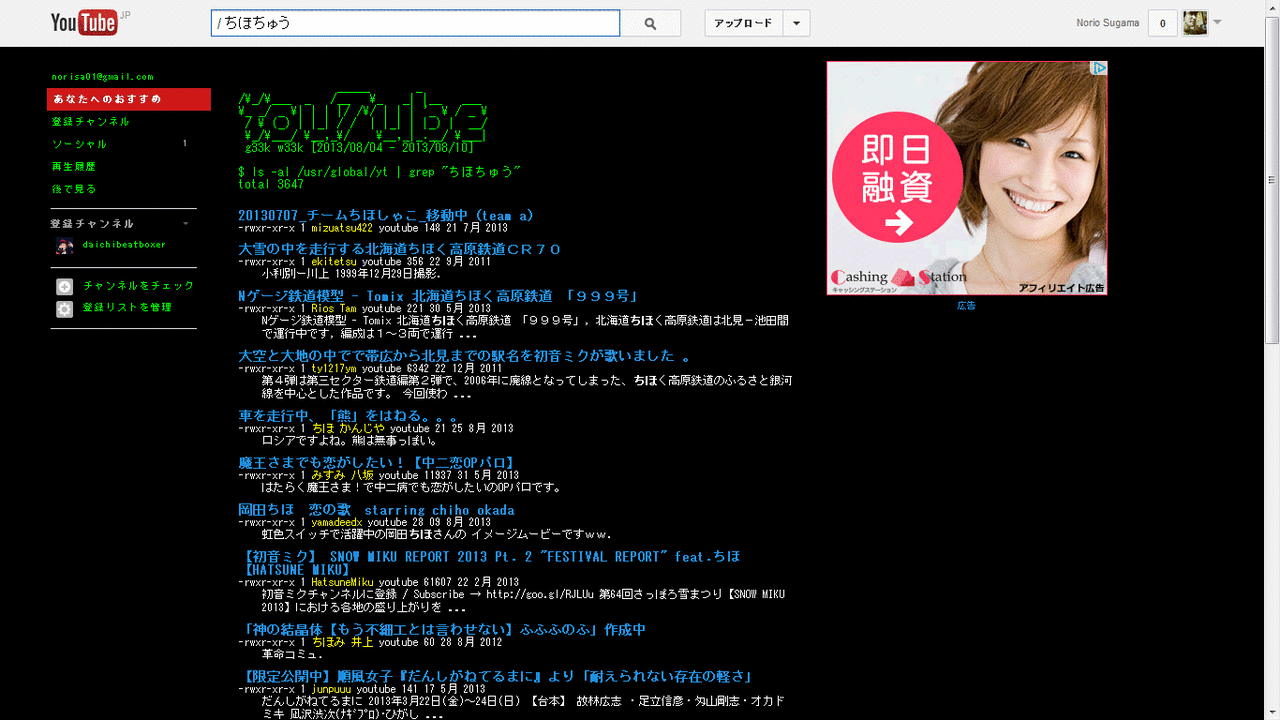Open video 限定公開中 順風女子 だんしがねてるまに
Viewport: 1280px width, 720px height.
tap(496, 677)
